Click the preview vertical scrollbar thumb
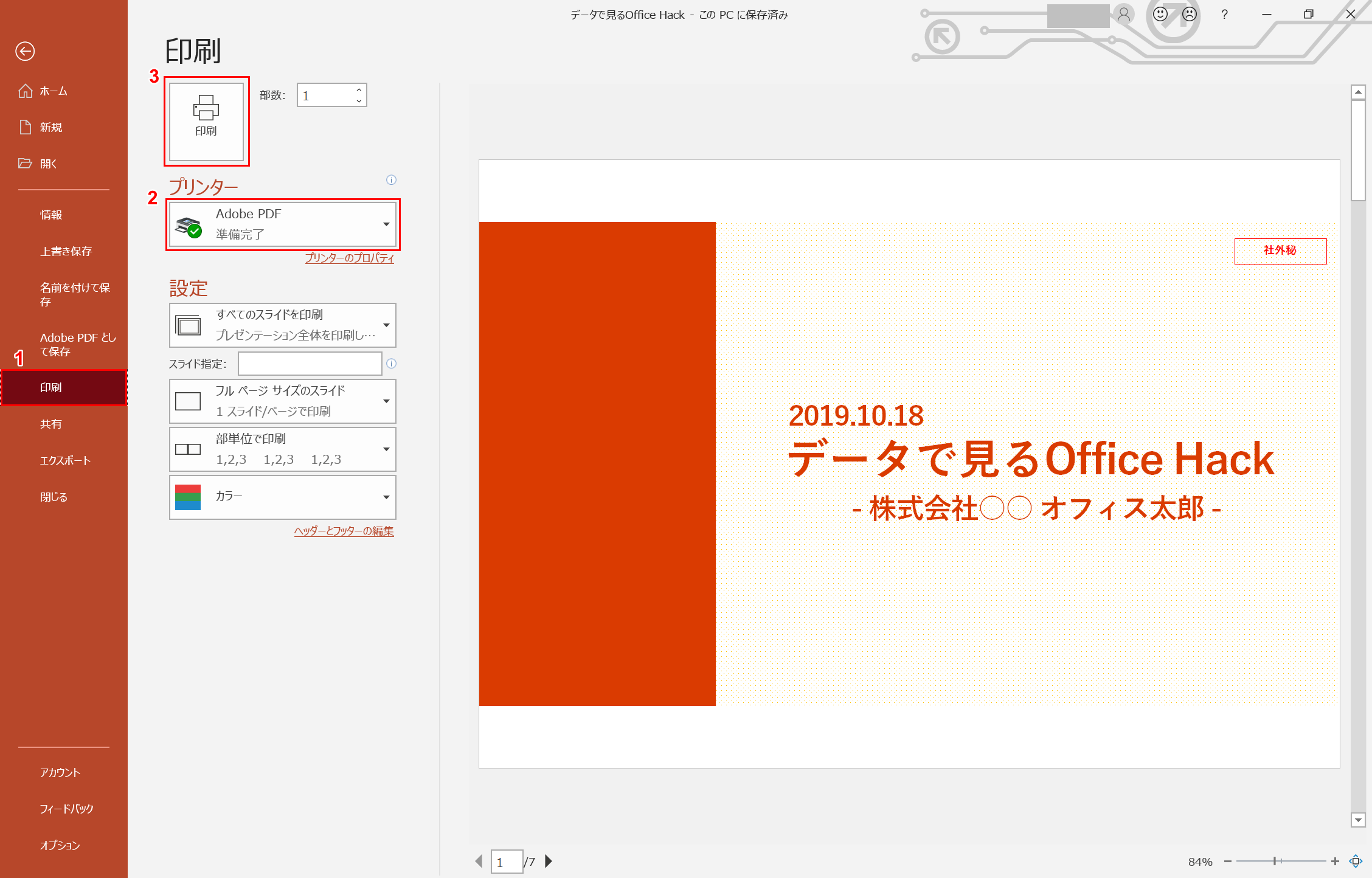Viewport: 1372px width, 878px height. pyautogui.click(x=1358, y=150)
